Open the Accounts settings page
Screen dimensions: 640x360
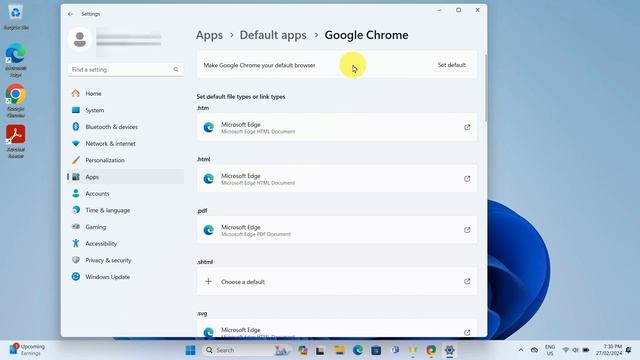tap(126, 193)
